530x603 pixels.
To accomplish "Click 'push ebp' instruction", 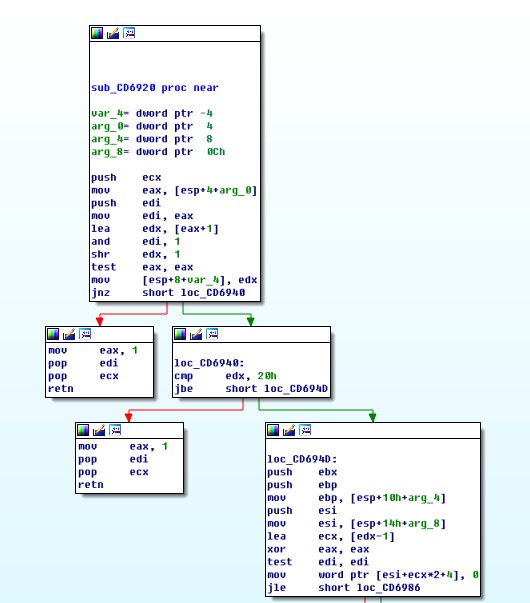I will pos(302,485).
